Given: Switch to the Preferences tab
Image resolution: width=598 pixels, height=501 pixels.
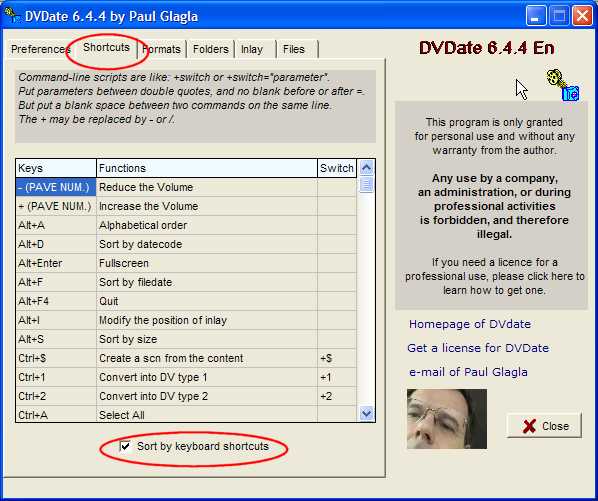Looking at the screenshot, I should [40, 49].
